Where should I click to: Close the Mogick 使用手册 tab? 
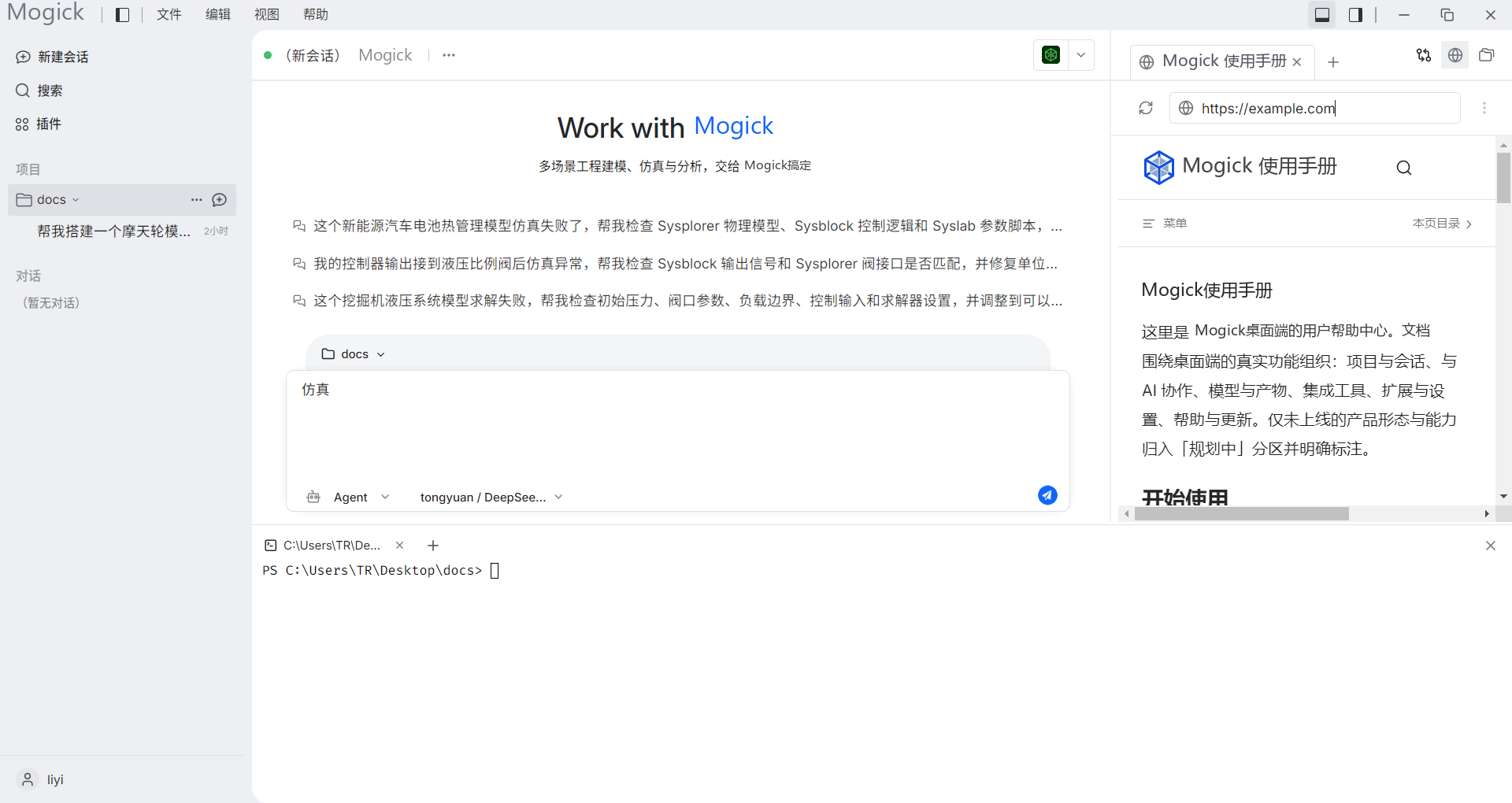(1297, 62)
